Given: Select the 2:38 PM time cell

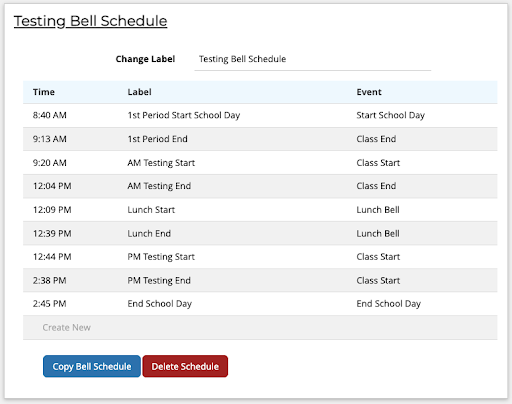Looking at the screenshot, I should (x=49, y=280).
